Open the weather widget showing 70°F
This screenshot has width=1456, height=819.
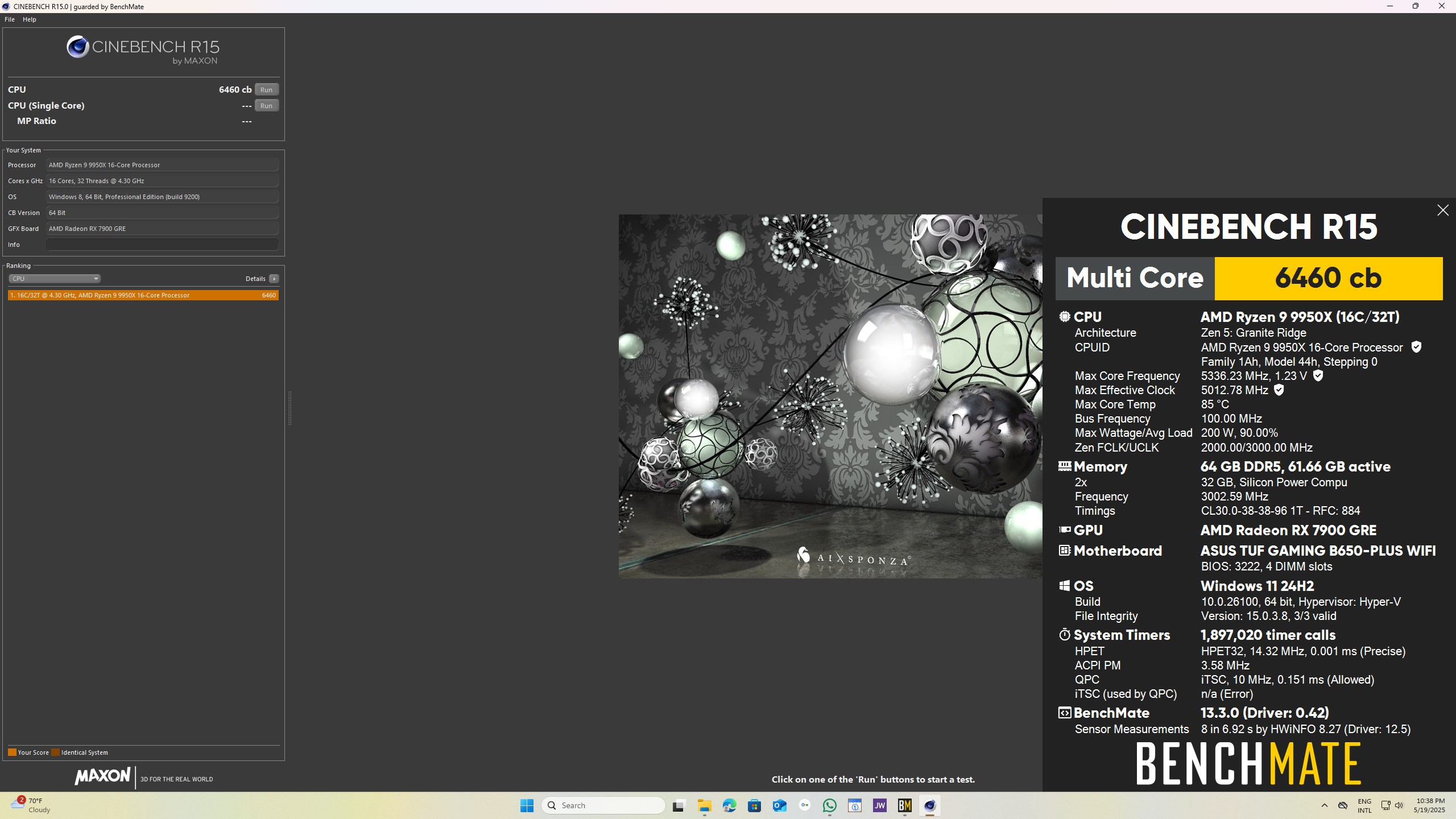point(31,805)
